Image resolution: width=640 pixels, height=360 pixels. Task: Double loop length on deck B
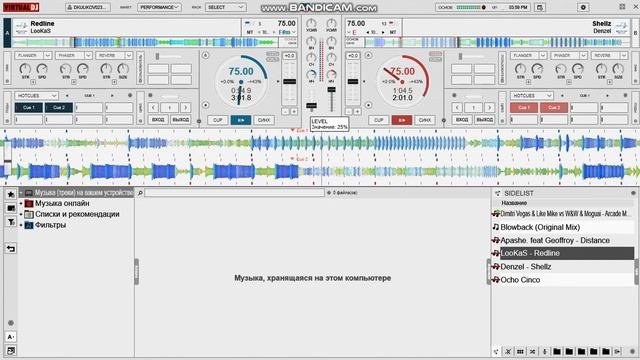489,107
